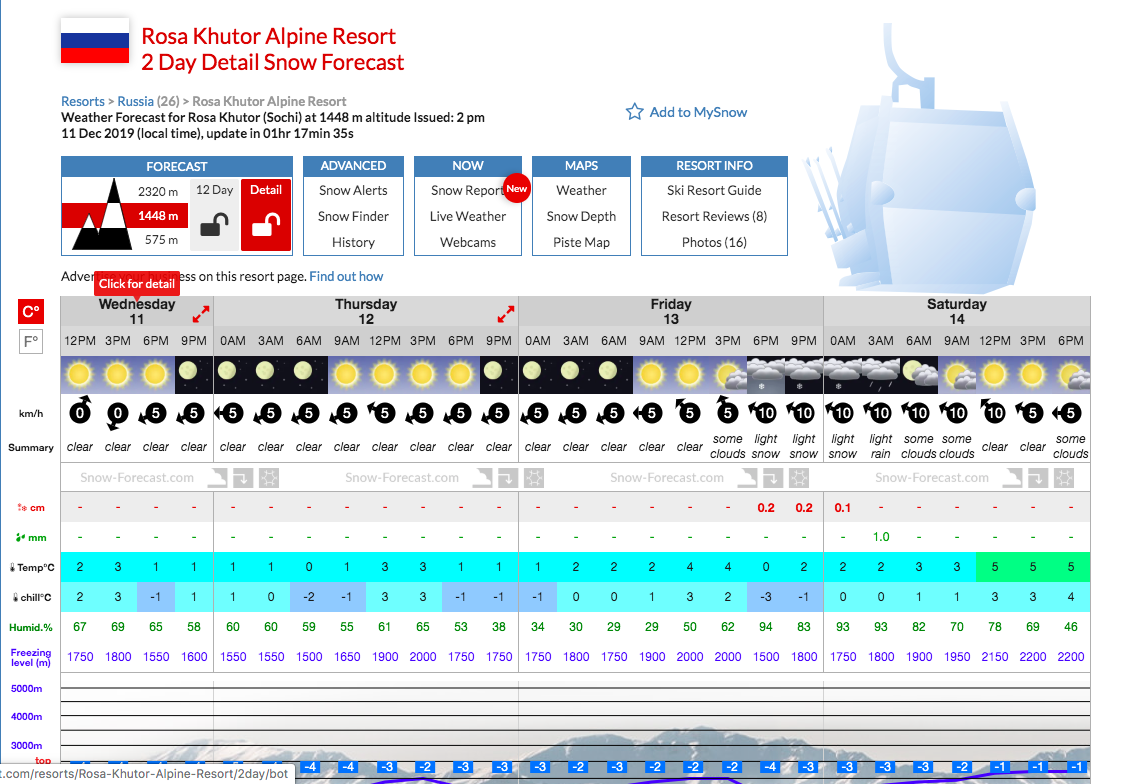Expand Wednesday 11 with red arrows

coord(201,314)
